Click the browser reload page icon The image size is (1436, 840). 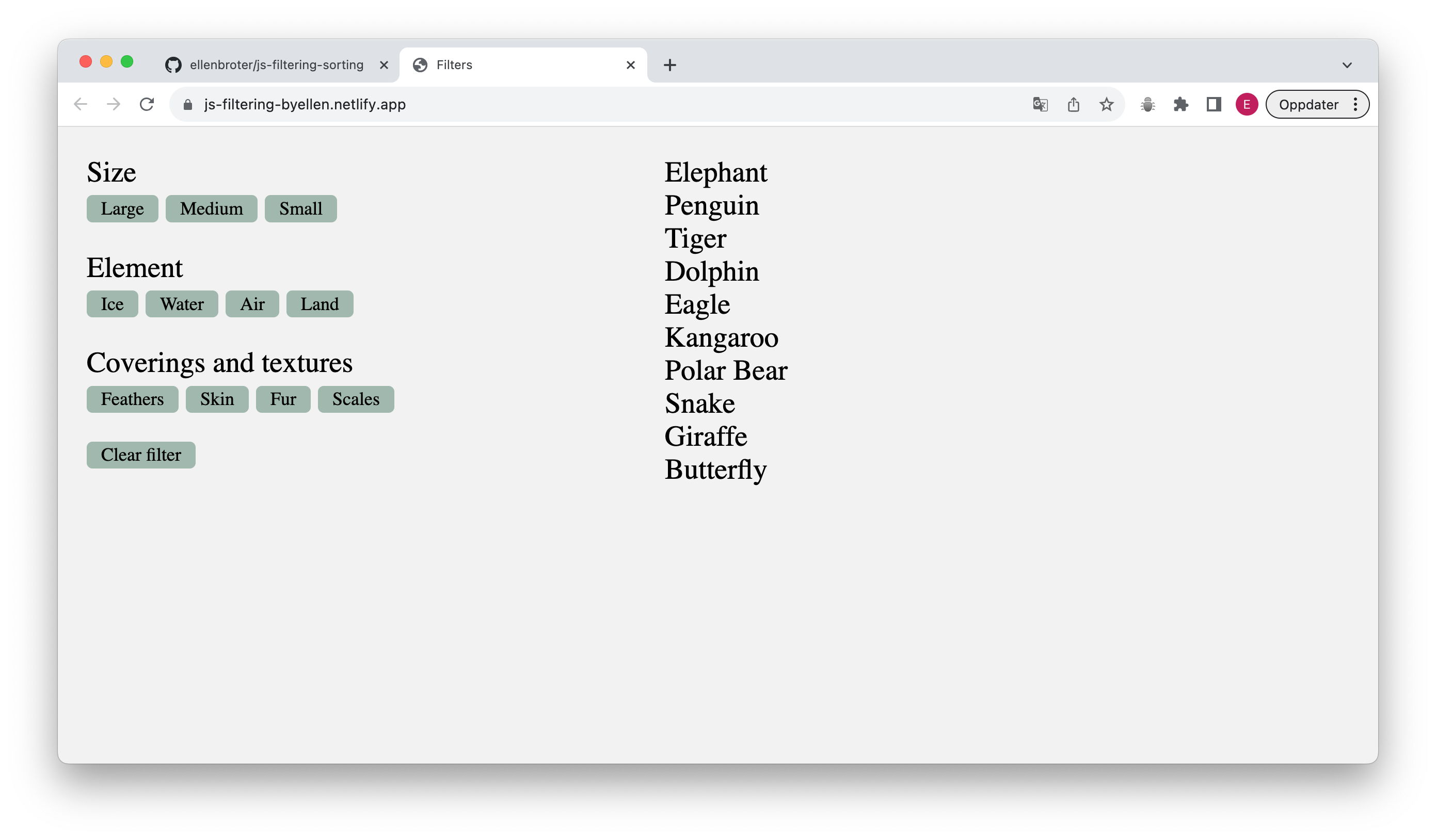tap(148, 104)
